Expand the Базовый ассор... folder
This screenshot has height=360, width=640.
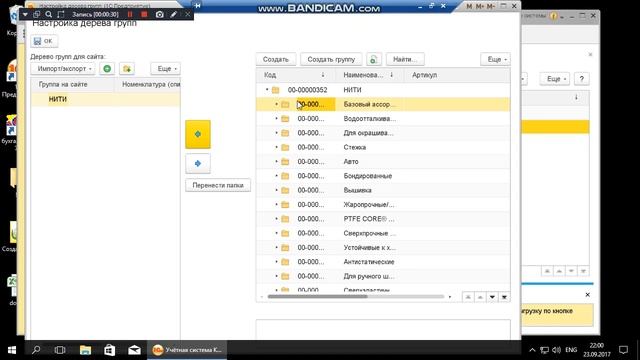pyautogui.click(x=276, y=104)
